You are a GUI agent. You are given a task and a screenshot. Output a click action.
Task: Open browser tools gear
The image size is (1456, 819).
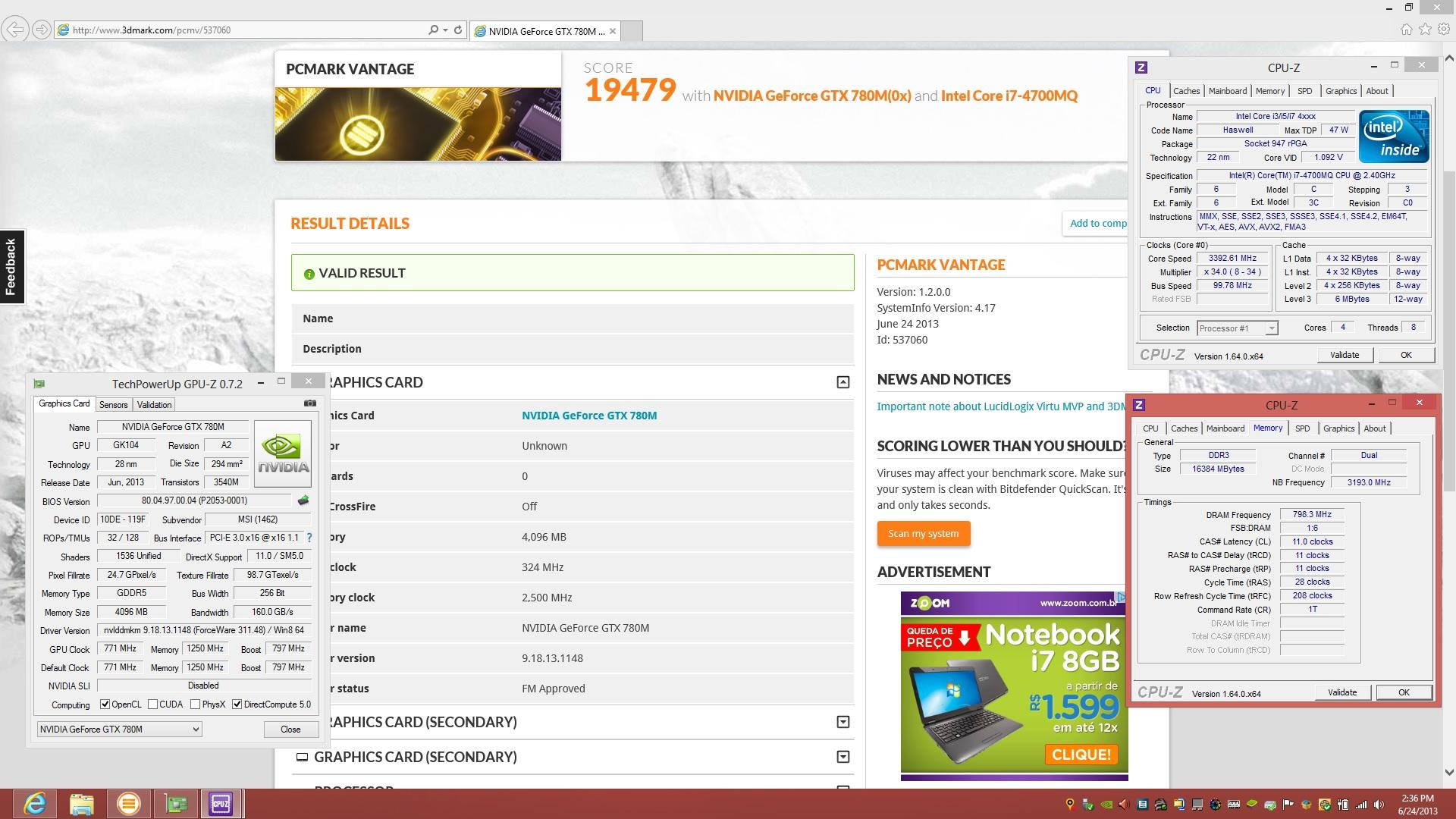[1443, 30]
